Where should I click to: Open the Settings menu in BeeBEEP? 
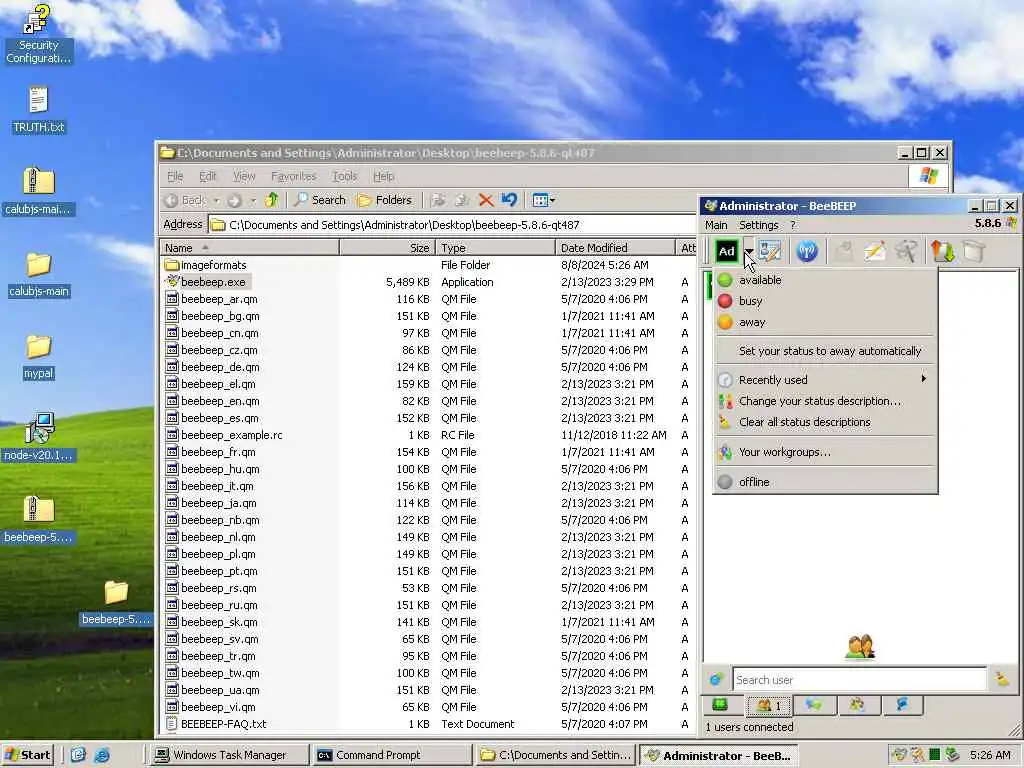[x=758, y=225]
